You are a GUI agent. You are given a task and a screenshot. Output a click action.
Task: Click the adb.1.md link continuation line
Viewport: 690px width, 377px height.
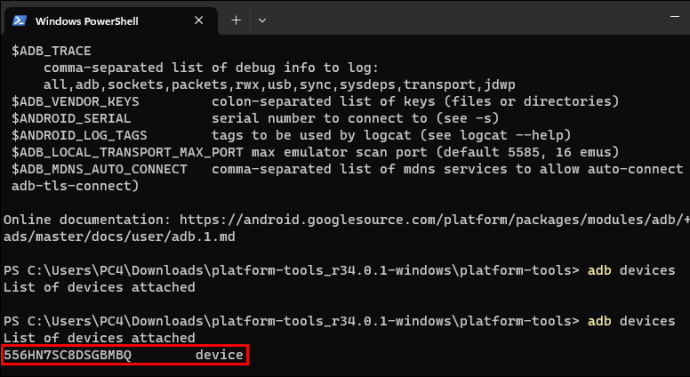pos(119,237)
